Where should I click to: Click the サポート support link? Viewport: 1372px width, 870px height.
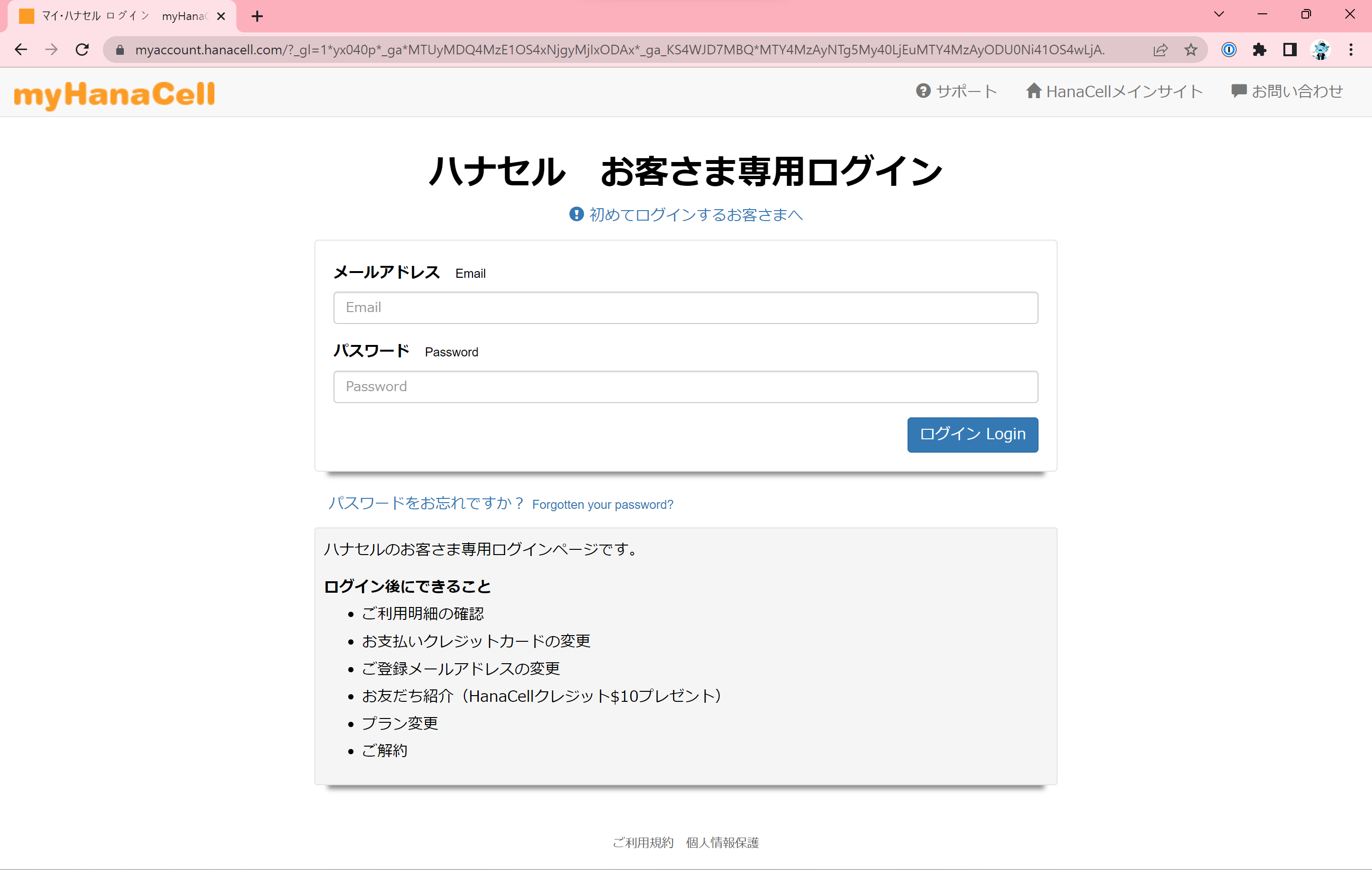956,91
